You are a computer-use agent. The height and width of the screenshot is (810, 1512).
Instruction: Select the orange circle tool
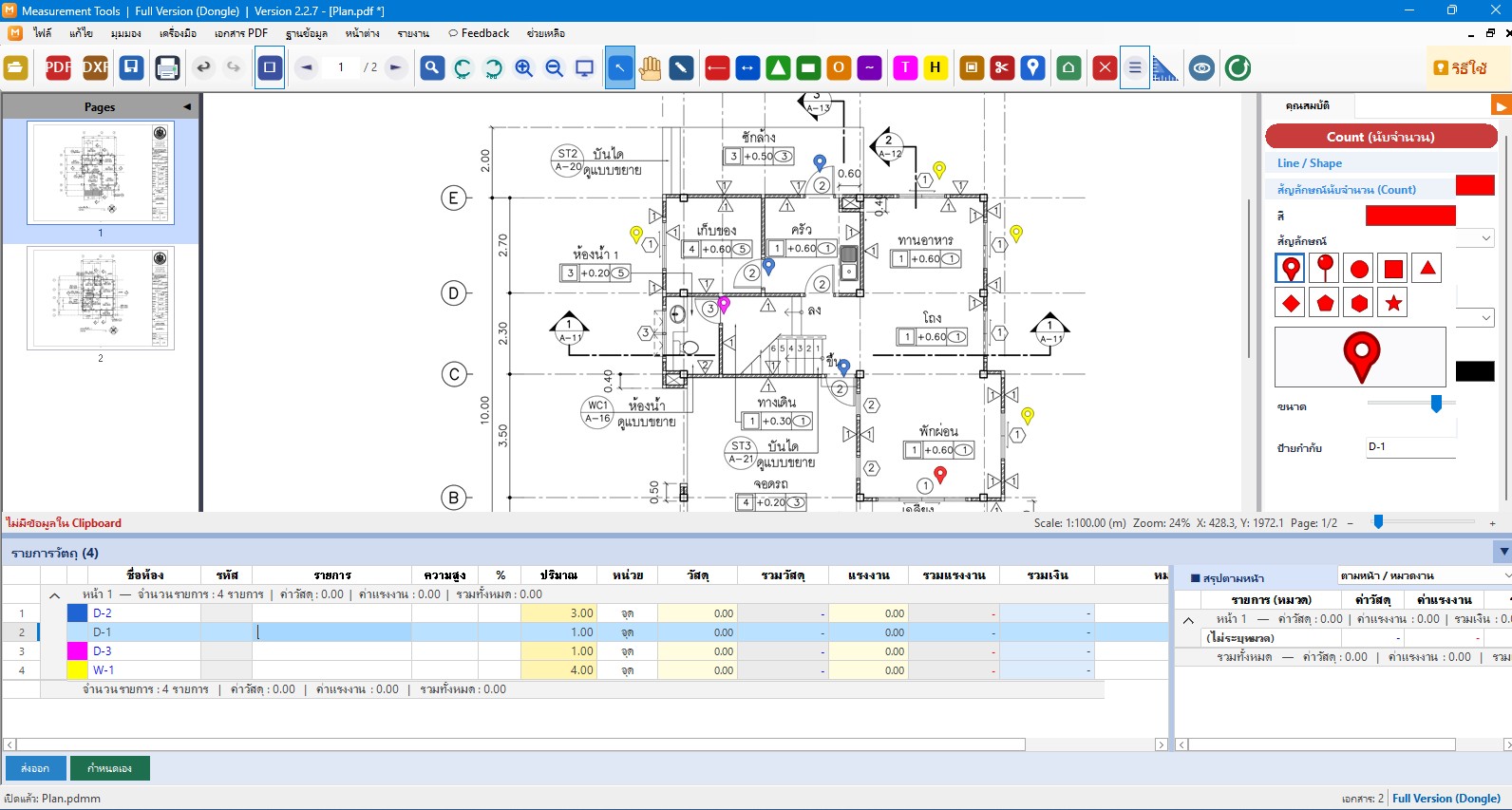click(839, 67)
